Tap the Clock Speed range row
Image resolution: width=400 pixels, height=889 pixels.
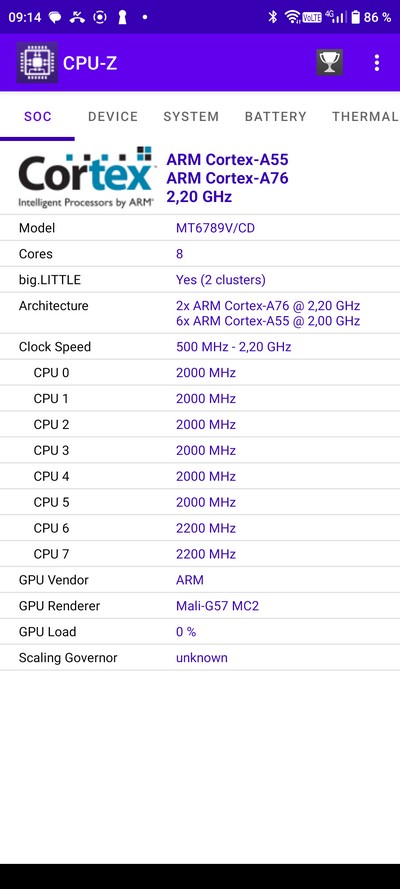click(200, 346)
